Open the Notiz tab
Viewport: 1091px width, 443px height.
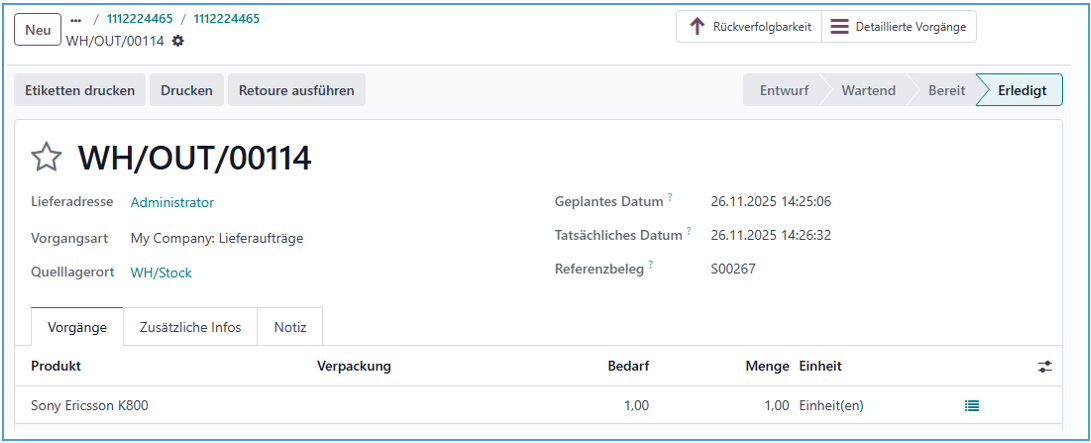(290, 327)
